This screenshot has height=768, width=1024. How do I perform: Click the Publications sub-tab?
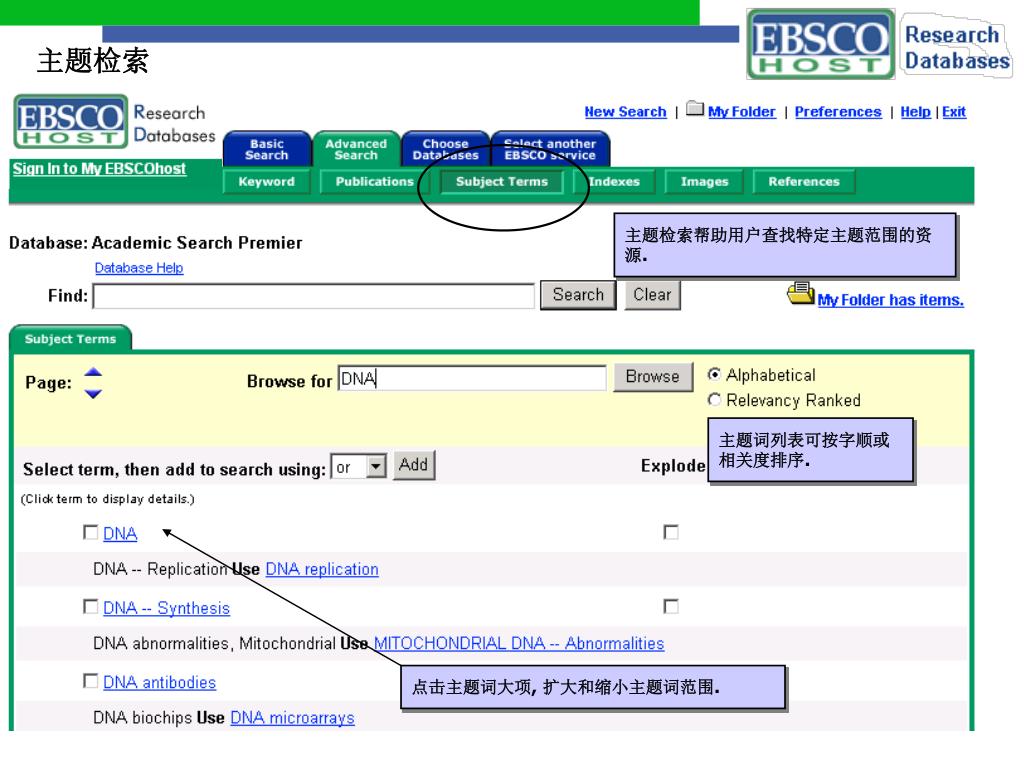(374, 182)
